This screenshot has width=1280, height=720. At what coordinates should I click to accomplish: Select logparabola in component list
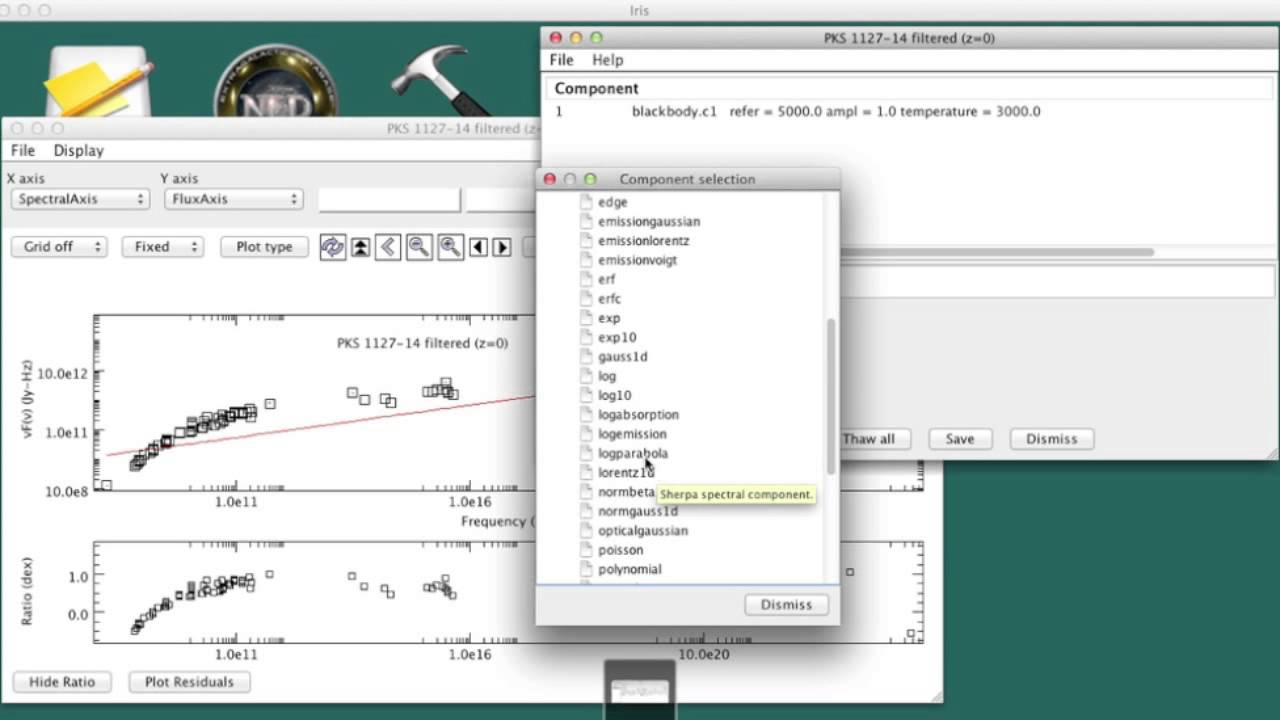633,454
